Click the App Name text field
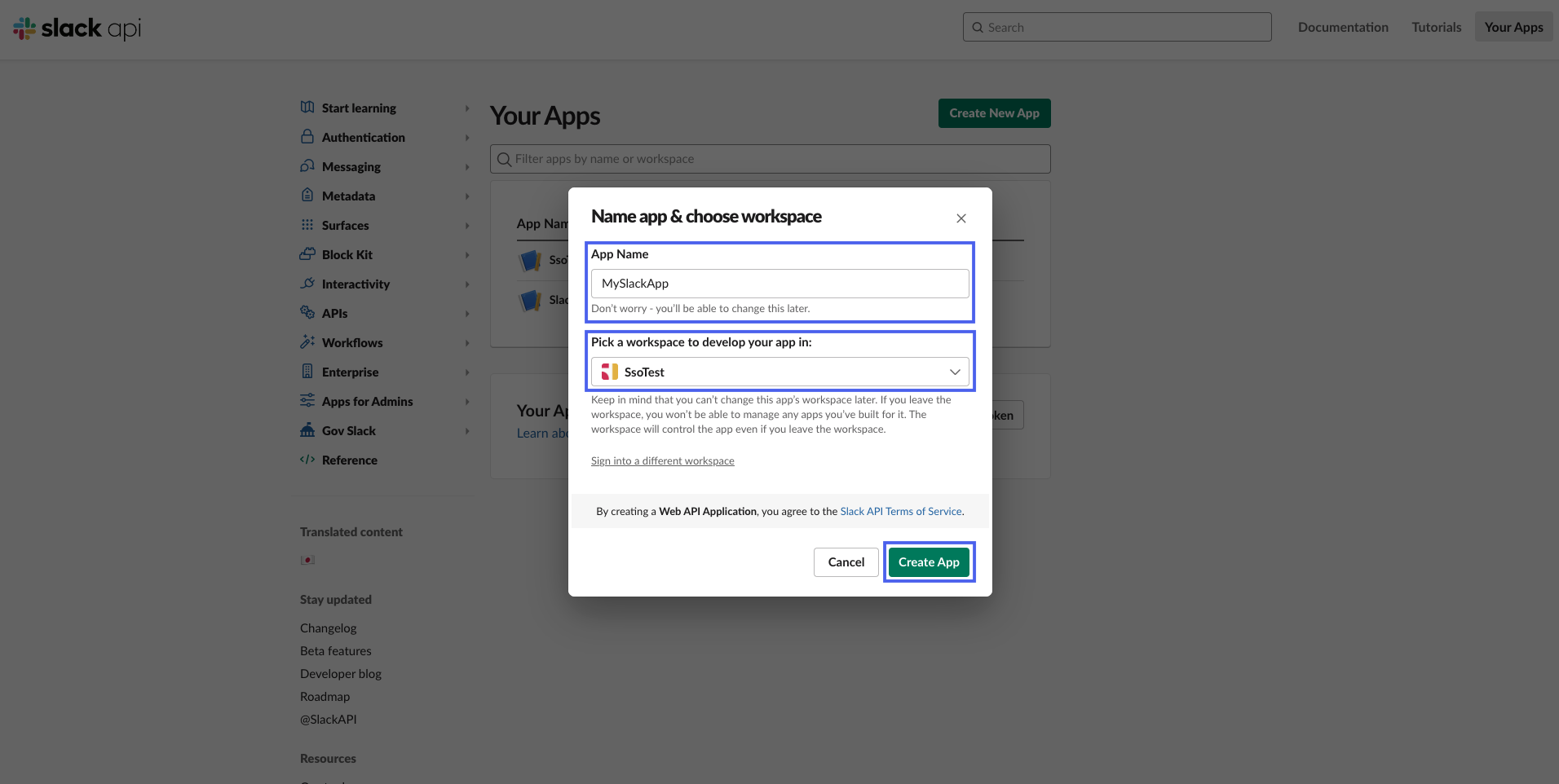Viewport: 1559px width, 784px height. point(779,284)
